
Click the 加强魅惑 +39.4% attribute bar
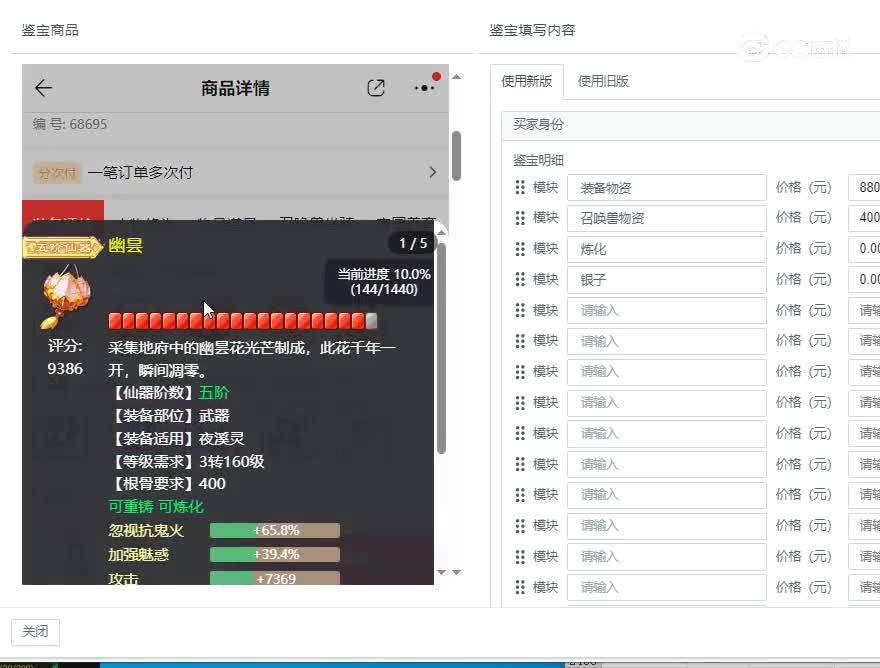pos(274,555)
